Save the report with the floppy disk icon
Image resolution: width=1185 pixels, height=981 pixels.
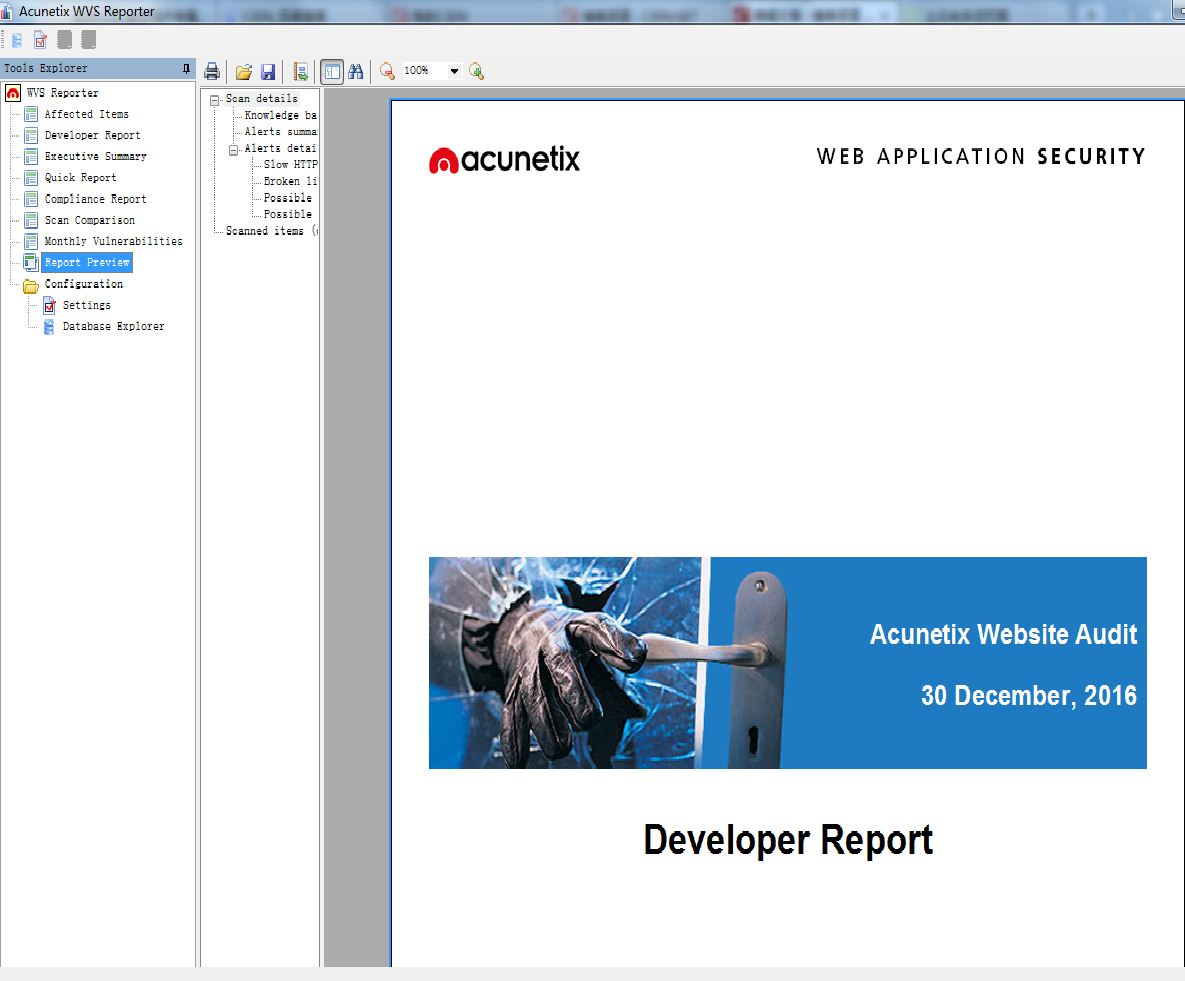click(x=268, y=72)
